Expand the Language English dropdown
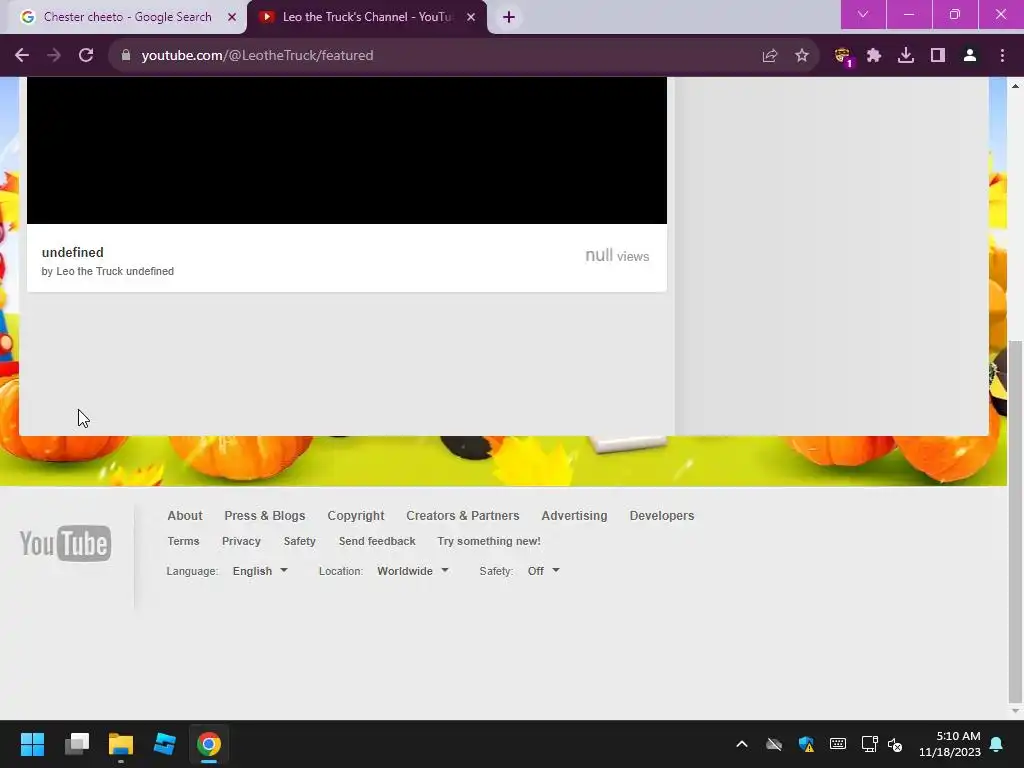 [x=260, y=571]
